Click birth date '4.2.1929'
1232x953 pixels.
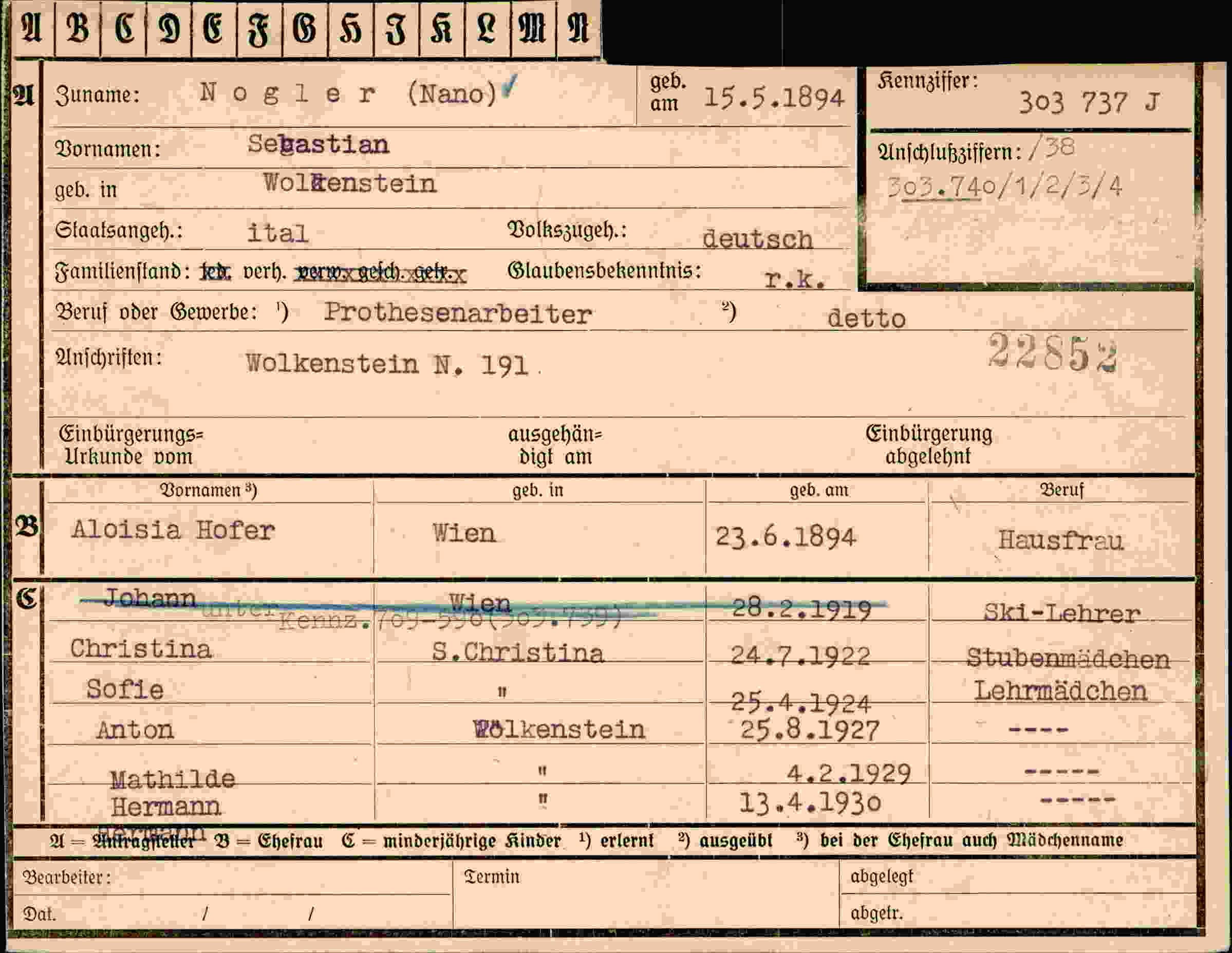[848, 774]
